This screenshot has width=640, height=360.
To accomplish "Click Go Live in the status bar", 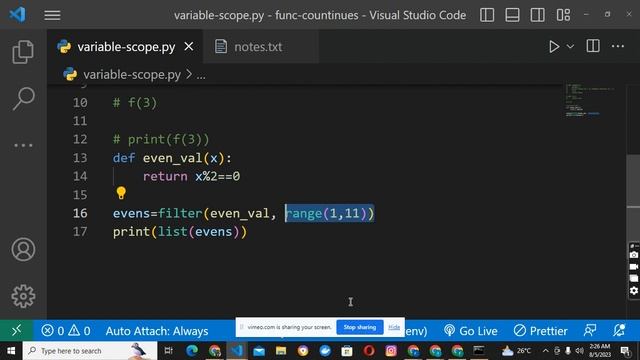I will pos(471,331).
